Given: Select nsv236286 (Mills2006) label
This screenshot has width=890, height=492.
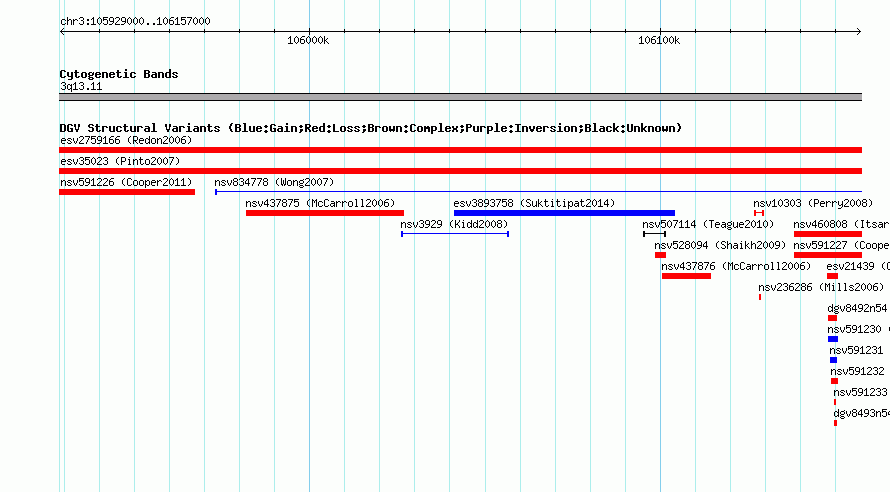Looking at the screenshot, I should (821, 287).
